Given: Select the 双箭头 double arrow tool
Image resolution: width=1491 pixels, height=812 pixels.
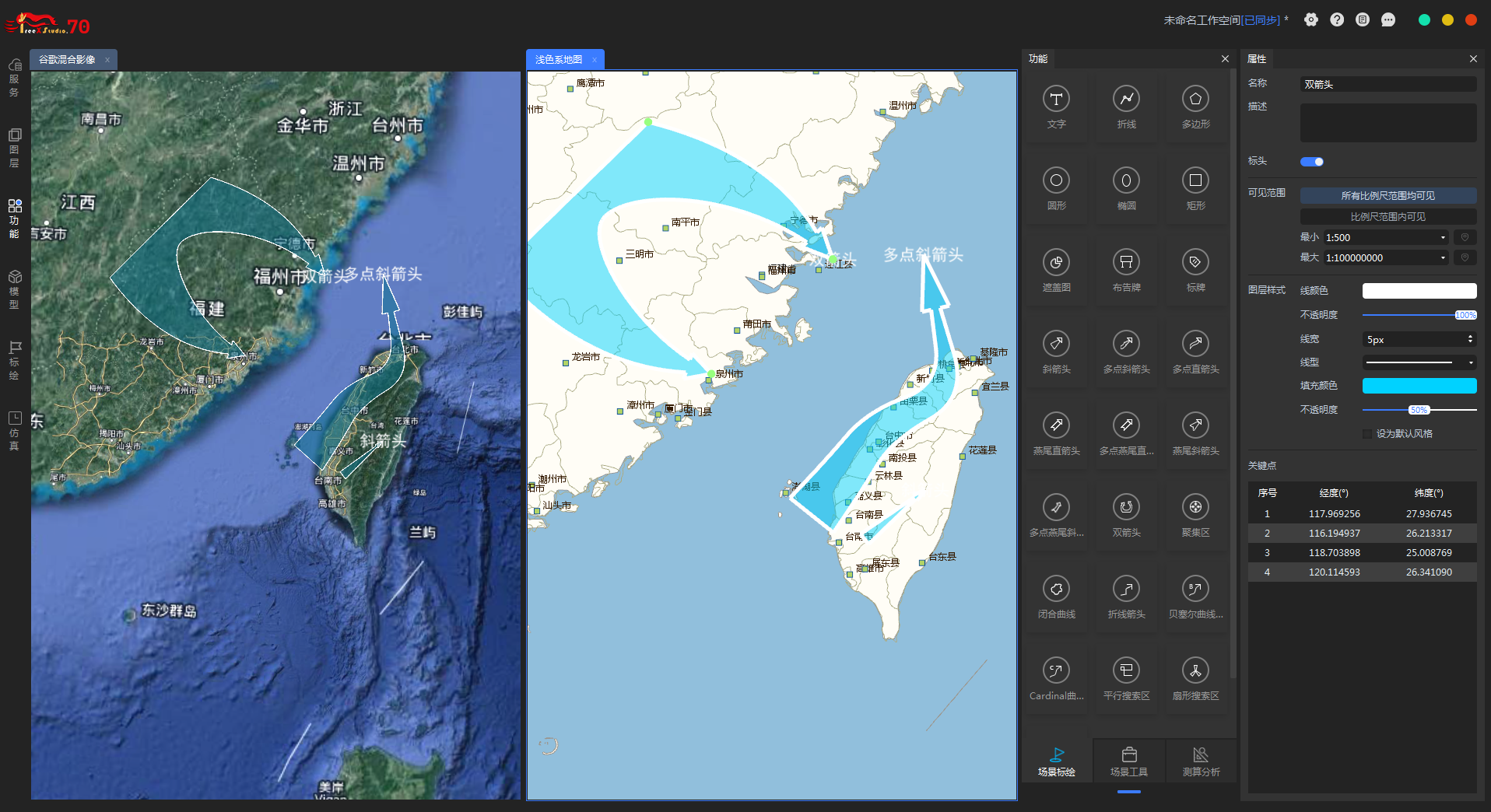Looking at the screenshot, I should tap(1126, 515).
